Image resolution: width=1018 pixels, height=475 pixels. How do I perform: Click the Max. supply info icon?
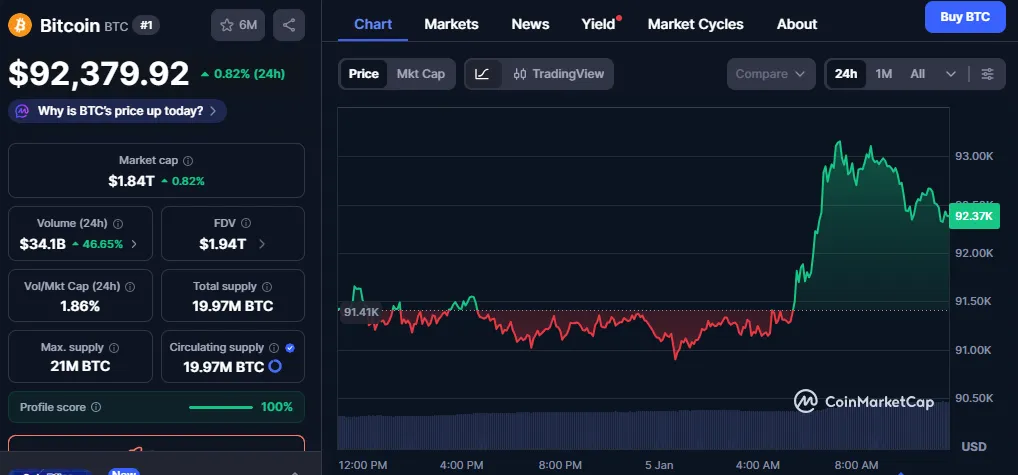point(114,348)
